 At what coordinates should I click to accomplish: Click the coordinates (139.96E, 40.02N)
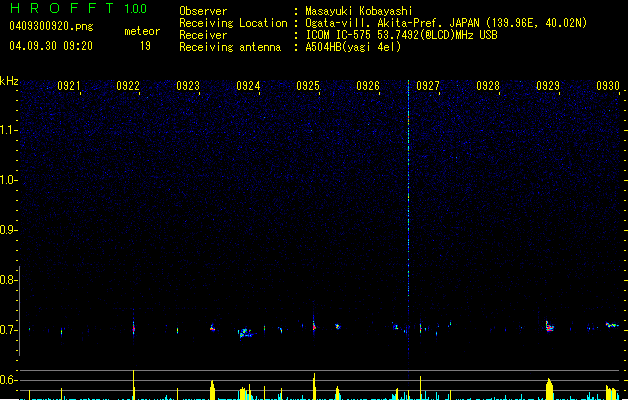536,23
